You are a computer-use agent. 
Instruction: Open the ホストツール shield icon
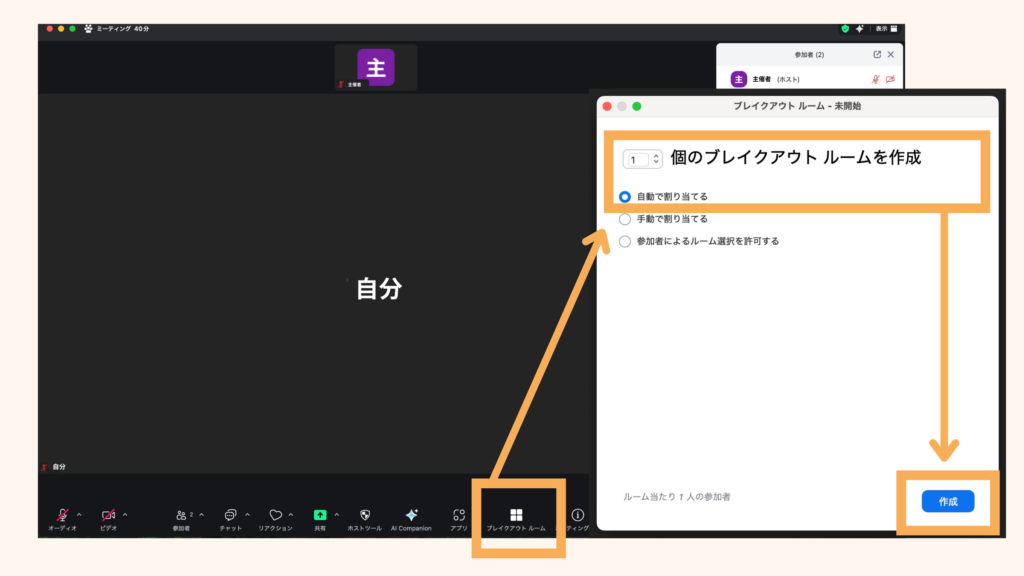coord(364,513)
